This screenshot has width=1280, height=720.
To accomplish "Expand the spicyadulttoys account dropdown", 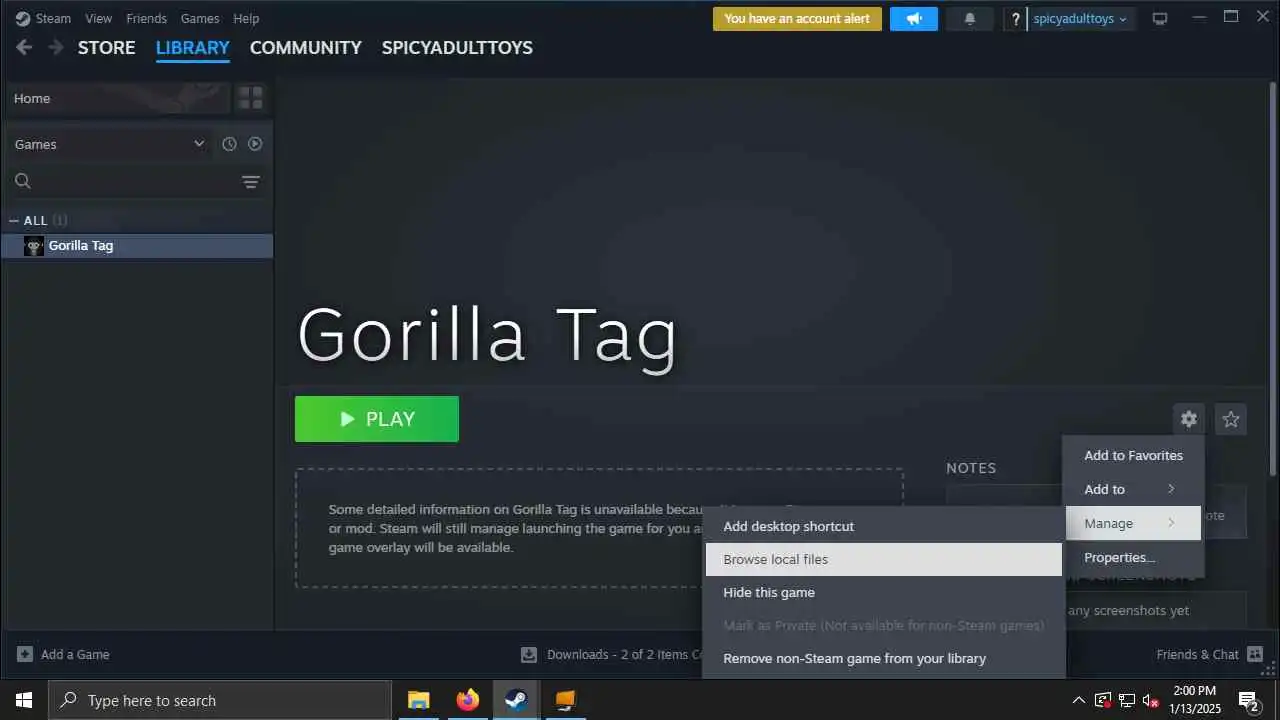I will (x=1080, y=18).
